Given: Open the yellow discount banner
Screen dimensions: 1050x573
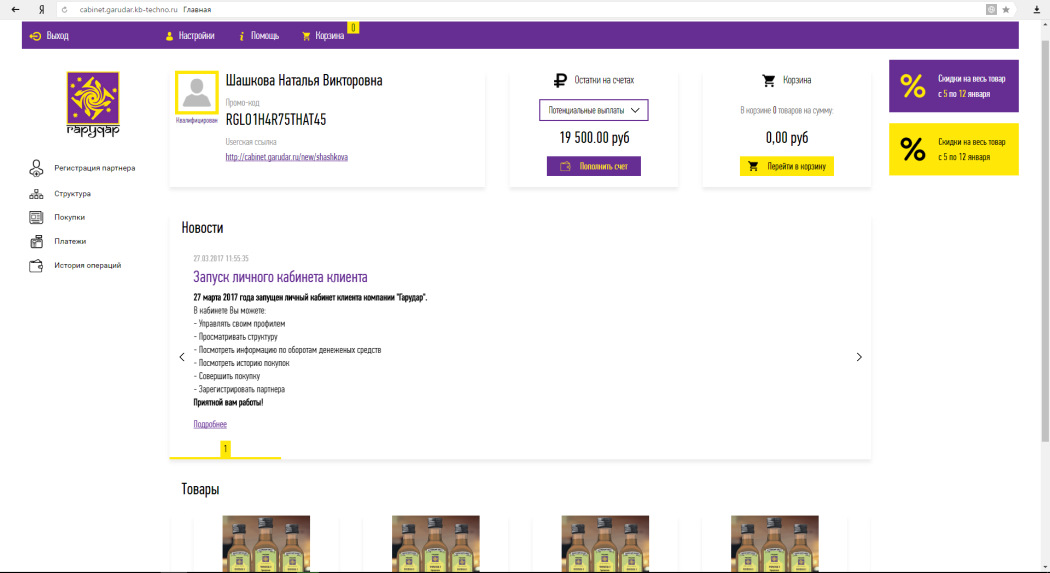Looking at the screenshot, I should tap(954, 149).
